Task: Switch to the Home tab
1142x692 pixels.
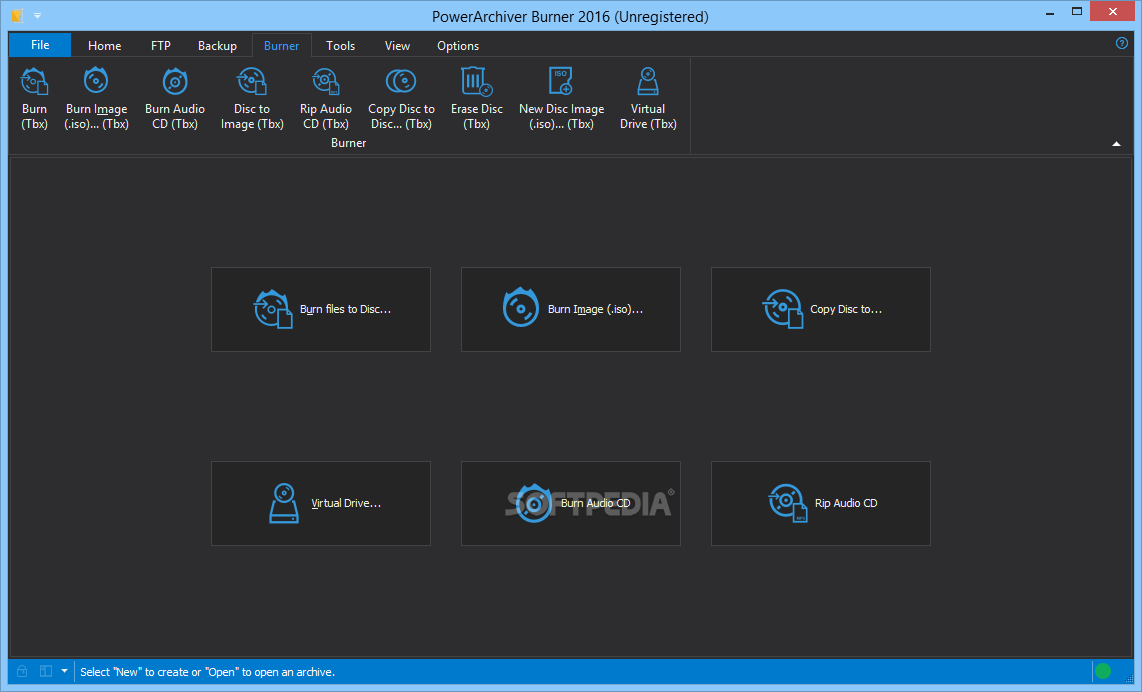Action: 104,45
